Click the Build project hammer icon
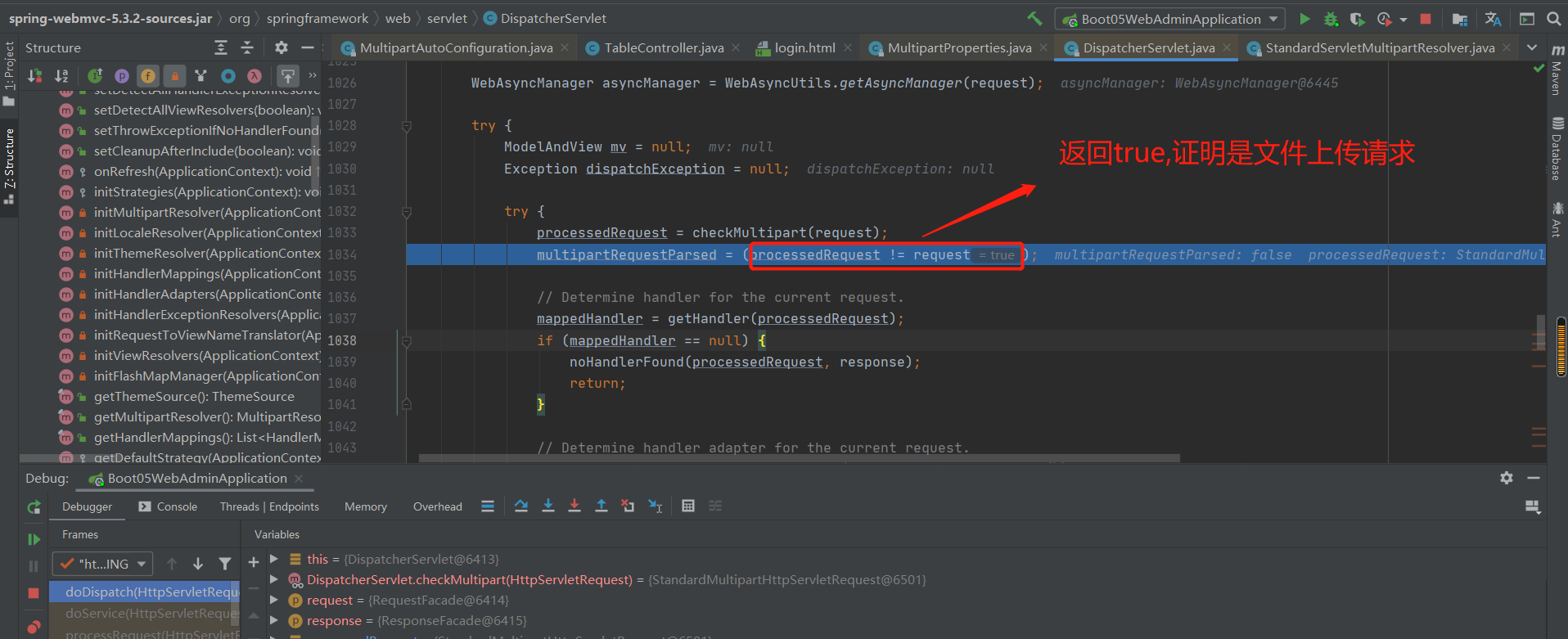The height and width of the screenshot is (639, 1568). click(x=1035, y=18)
